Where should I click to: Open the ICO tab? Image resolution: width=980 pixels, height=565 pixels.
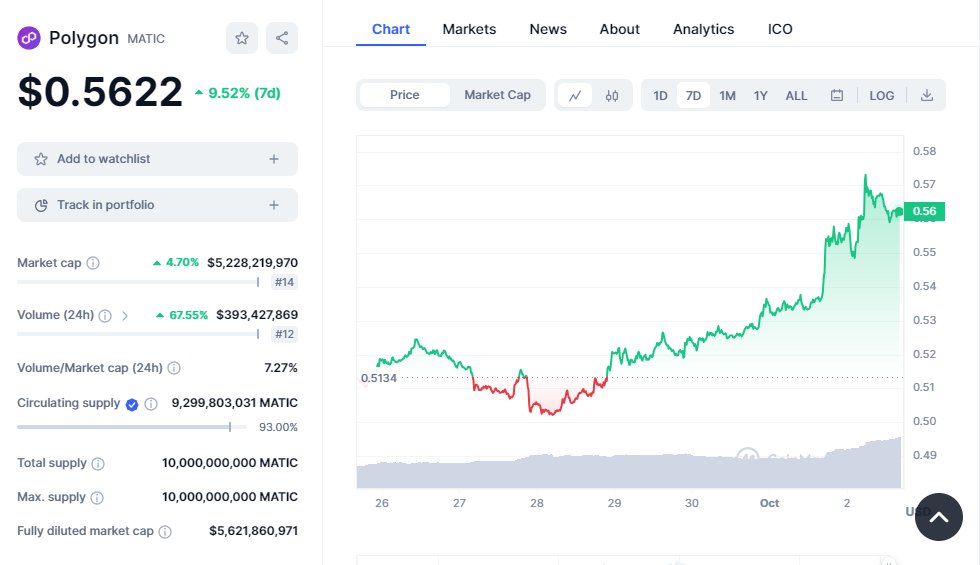click(780, 29)
